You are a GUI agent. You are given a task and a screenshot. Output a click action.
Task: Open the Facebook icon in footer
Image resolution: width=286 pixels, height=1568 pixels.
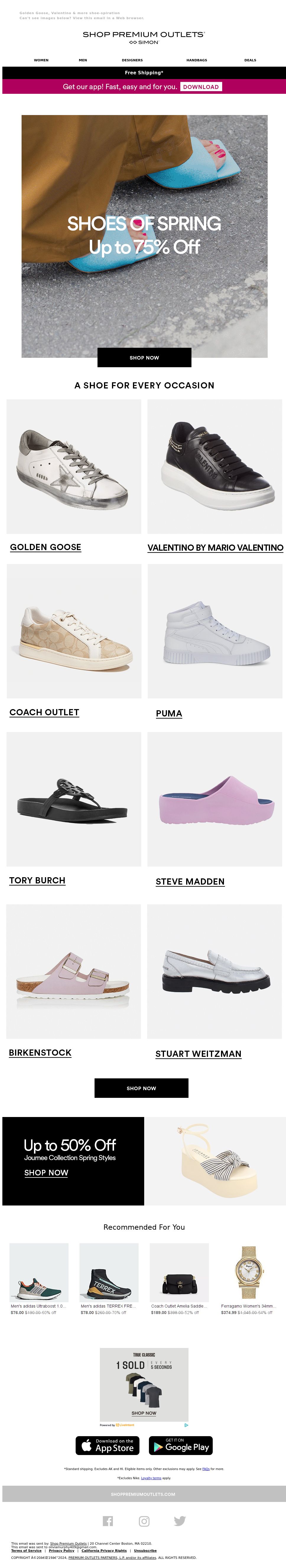pos(108,1521)
